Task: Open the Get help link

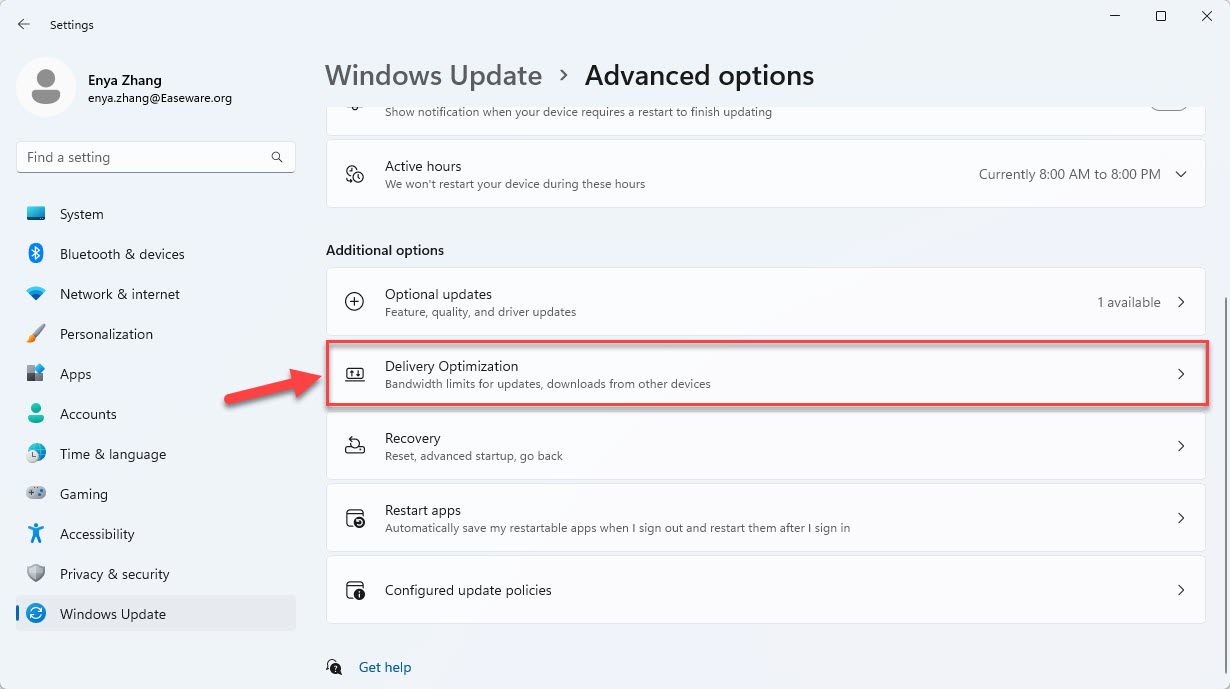Action: click(x=385, y=667)
